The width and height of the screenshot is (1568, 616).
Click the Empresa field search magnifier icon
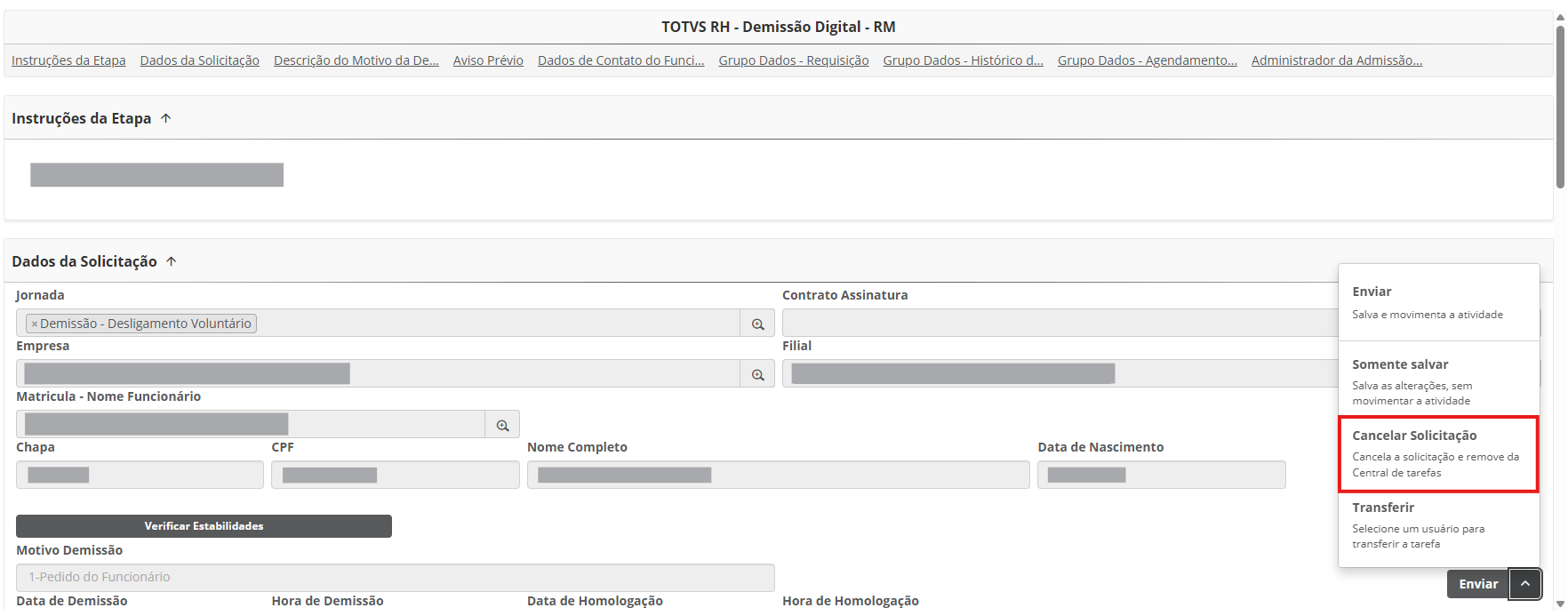pos(757,374)
